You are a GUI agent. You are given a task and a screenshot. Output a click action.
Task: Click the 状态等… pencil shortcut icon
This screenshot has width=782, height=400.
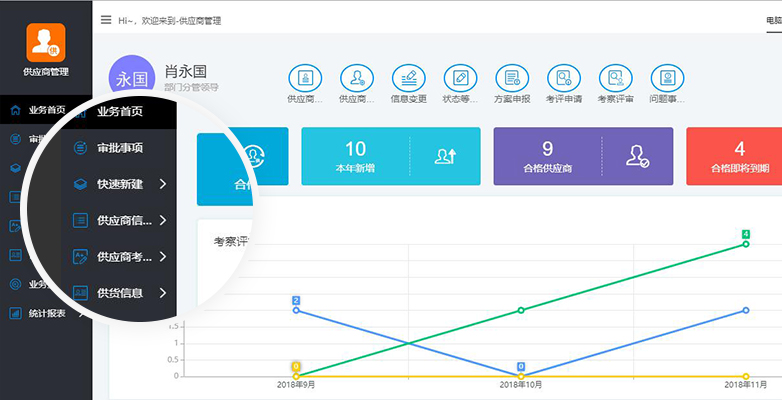click(x=460, y=78)
